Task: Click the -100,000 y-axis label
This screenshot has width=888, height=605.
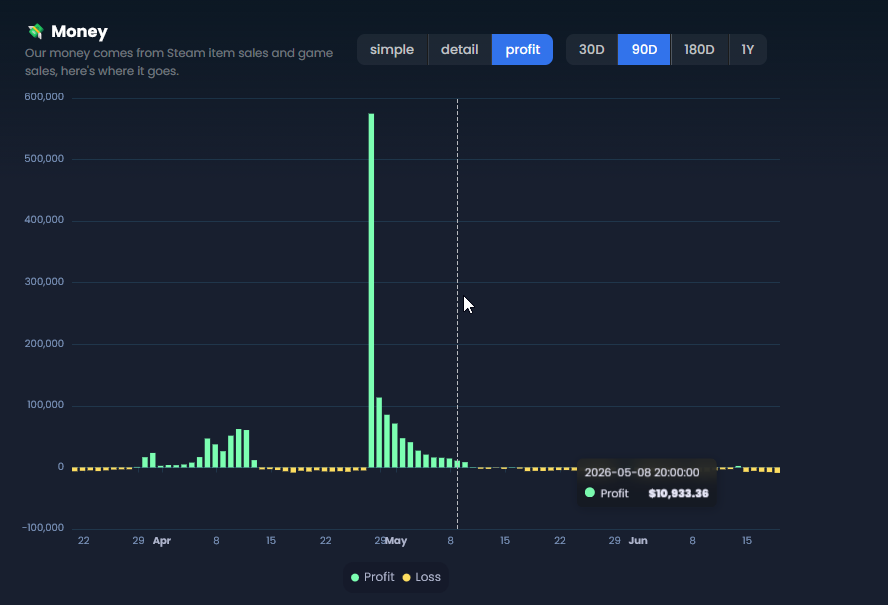Action: (43, 528)
